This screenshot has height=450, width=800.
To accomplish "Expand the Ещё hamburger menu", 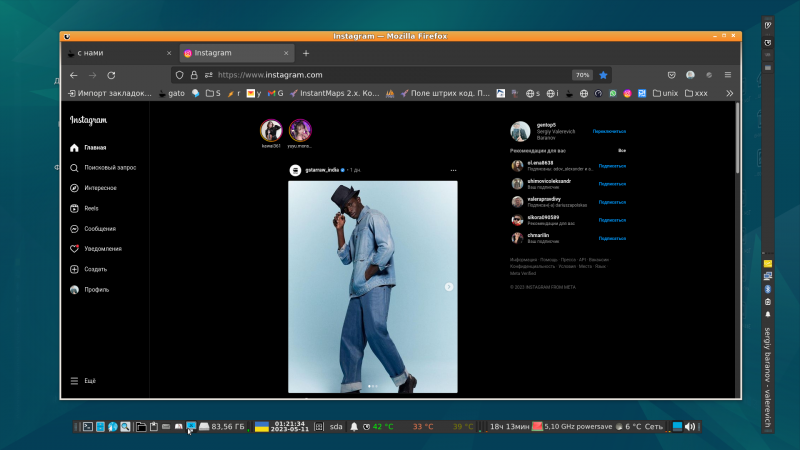I will [x=74, y=381].
